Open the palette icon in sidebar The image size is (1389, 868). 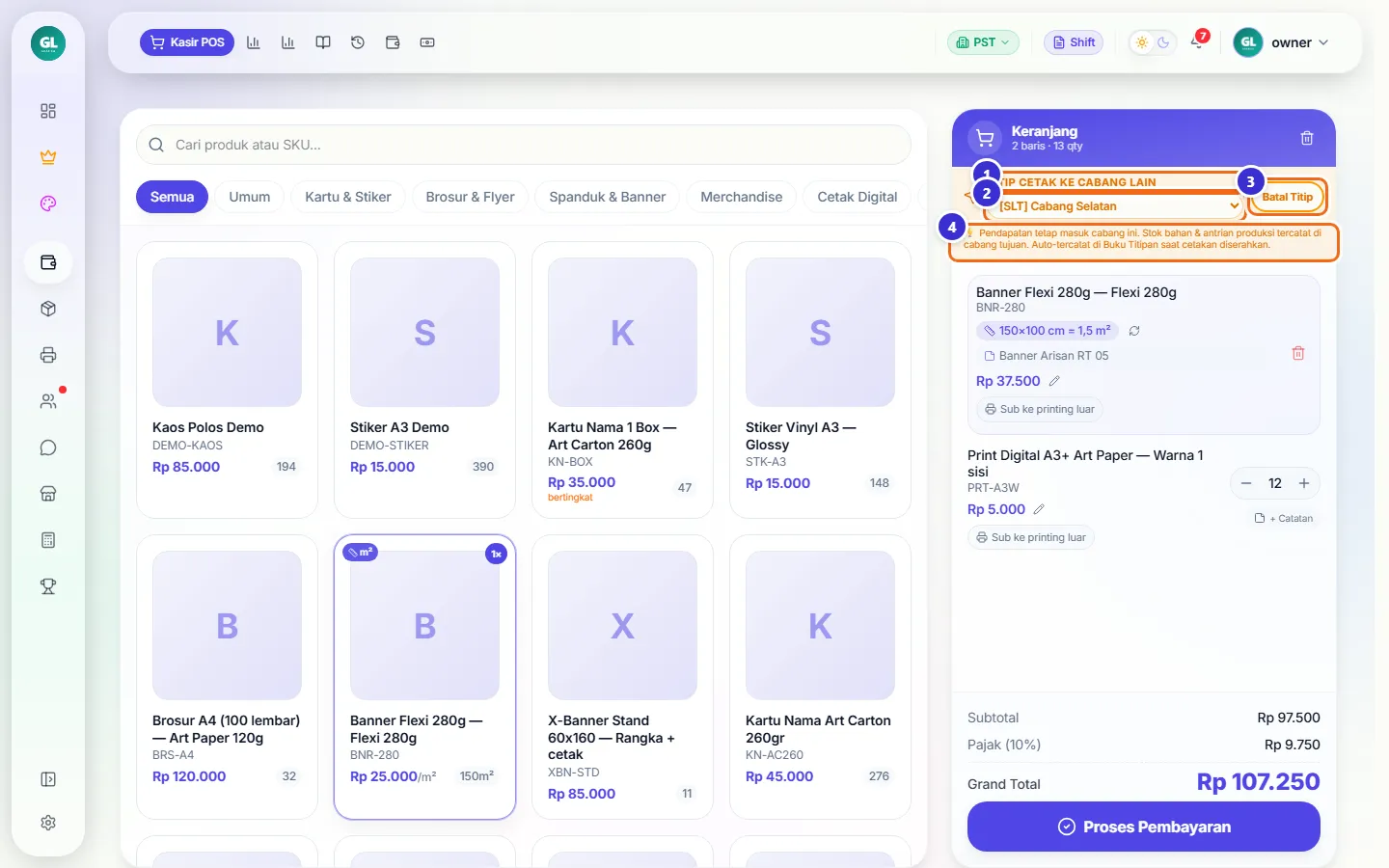click(48, 203)
